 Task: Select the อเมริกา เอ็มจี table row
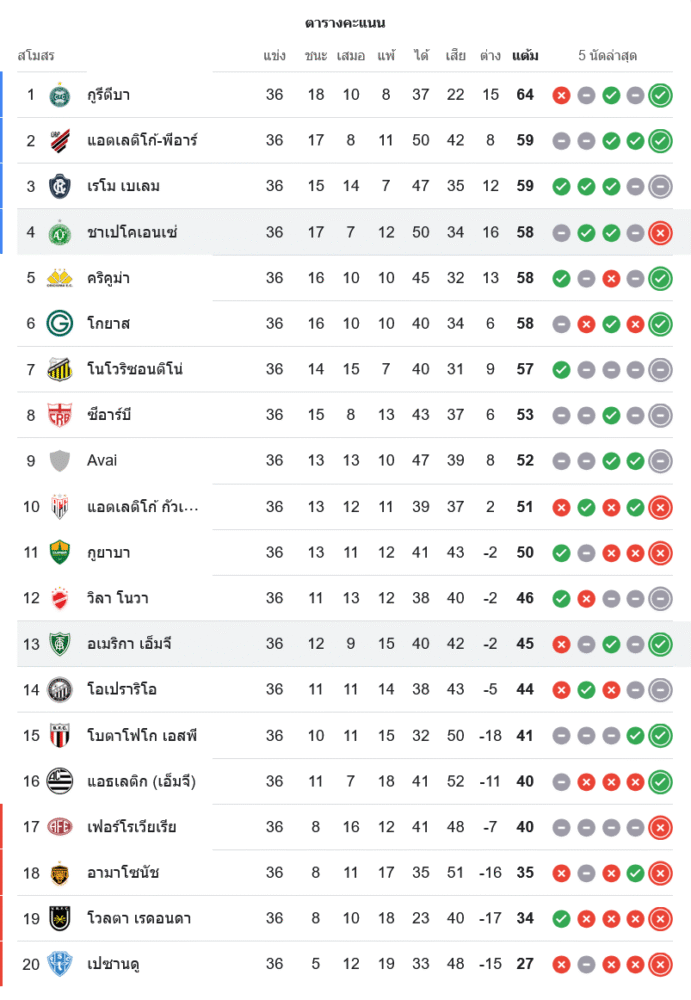[345, 644]
